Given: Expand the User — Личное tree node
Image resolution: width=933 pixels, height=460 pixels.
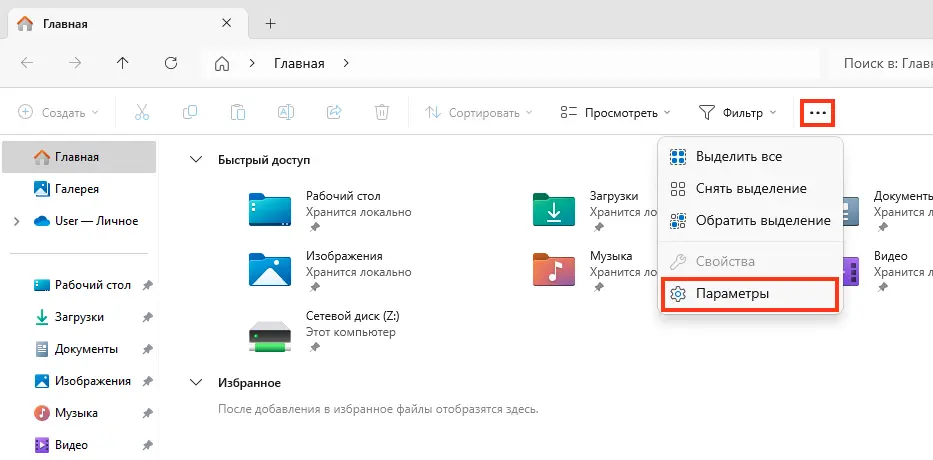Looking at the screenshot, I should click(16, 221).
